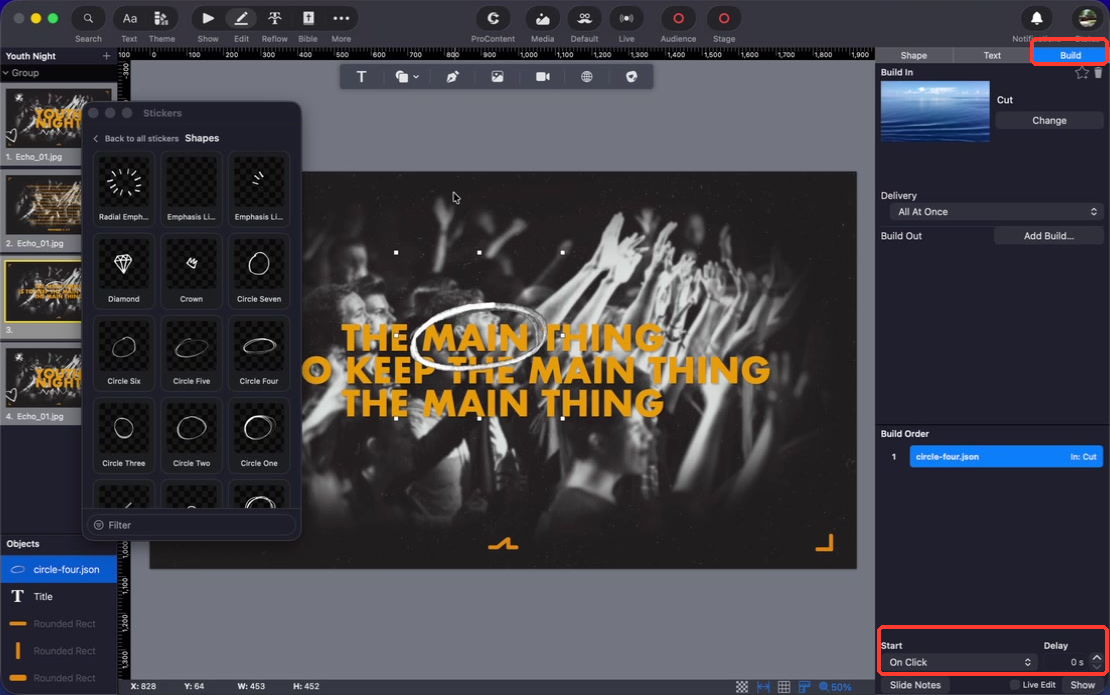Choose the Circle Seven sticker
1110x695 pixels.
pos(259,271)
